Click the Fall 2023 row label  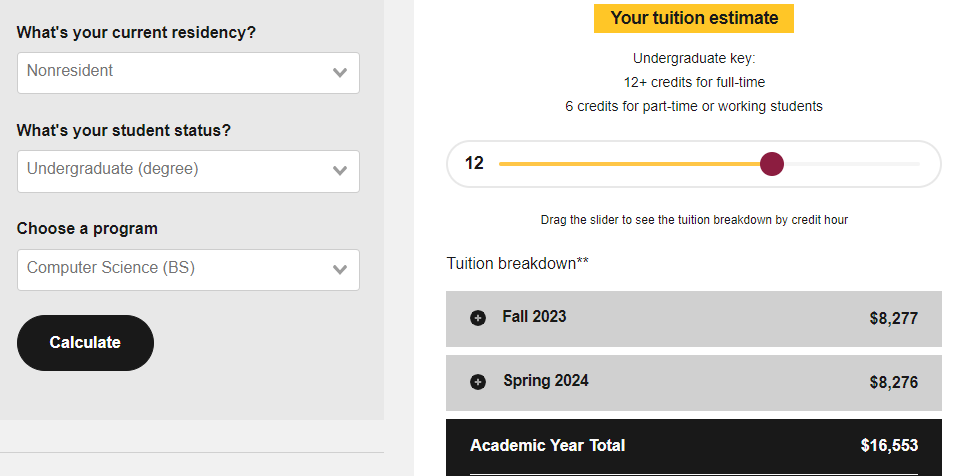[x=534, y=317]
